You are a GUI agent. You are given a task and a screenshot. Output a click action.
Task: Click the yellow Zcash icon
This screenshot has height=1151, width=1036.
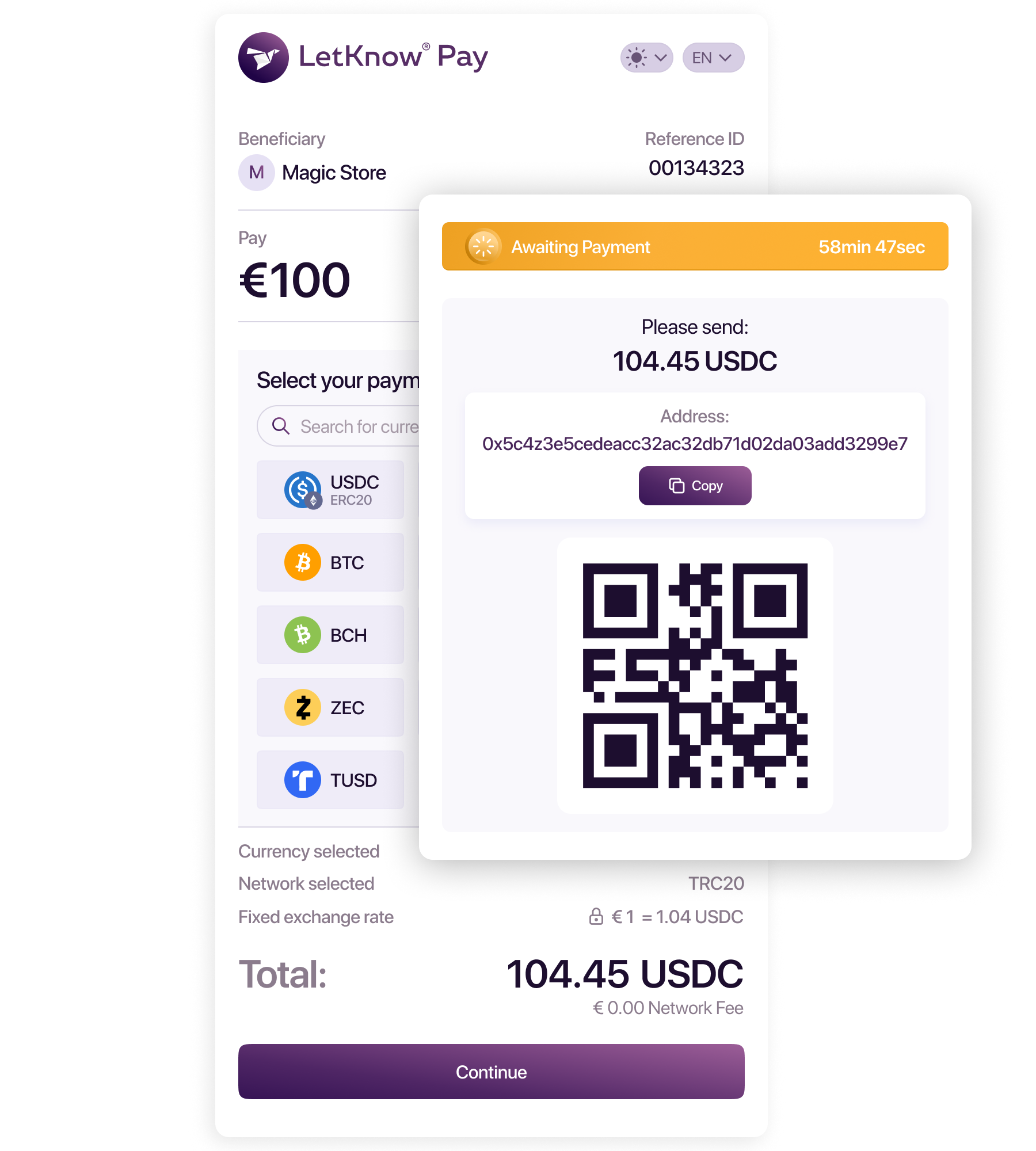click(303, 707)
